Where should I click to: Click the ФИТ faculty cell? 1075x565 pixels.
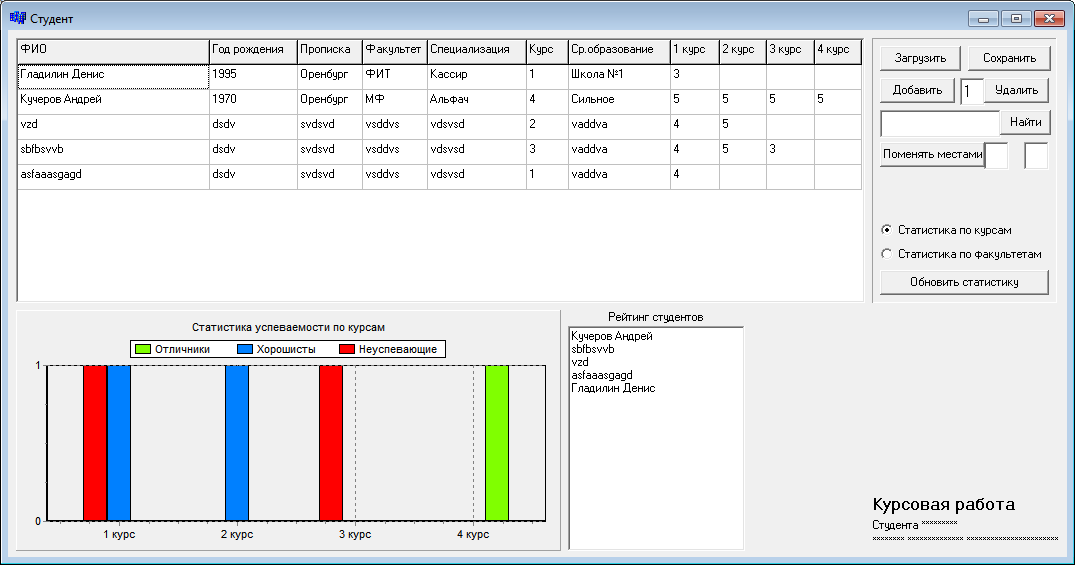point(395,76)
